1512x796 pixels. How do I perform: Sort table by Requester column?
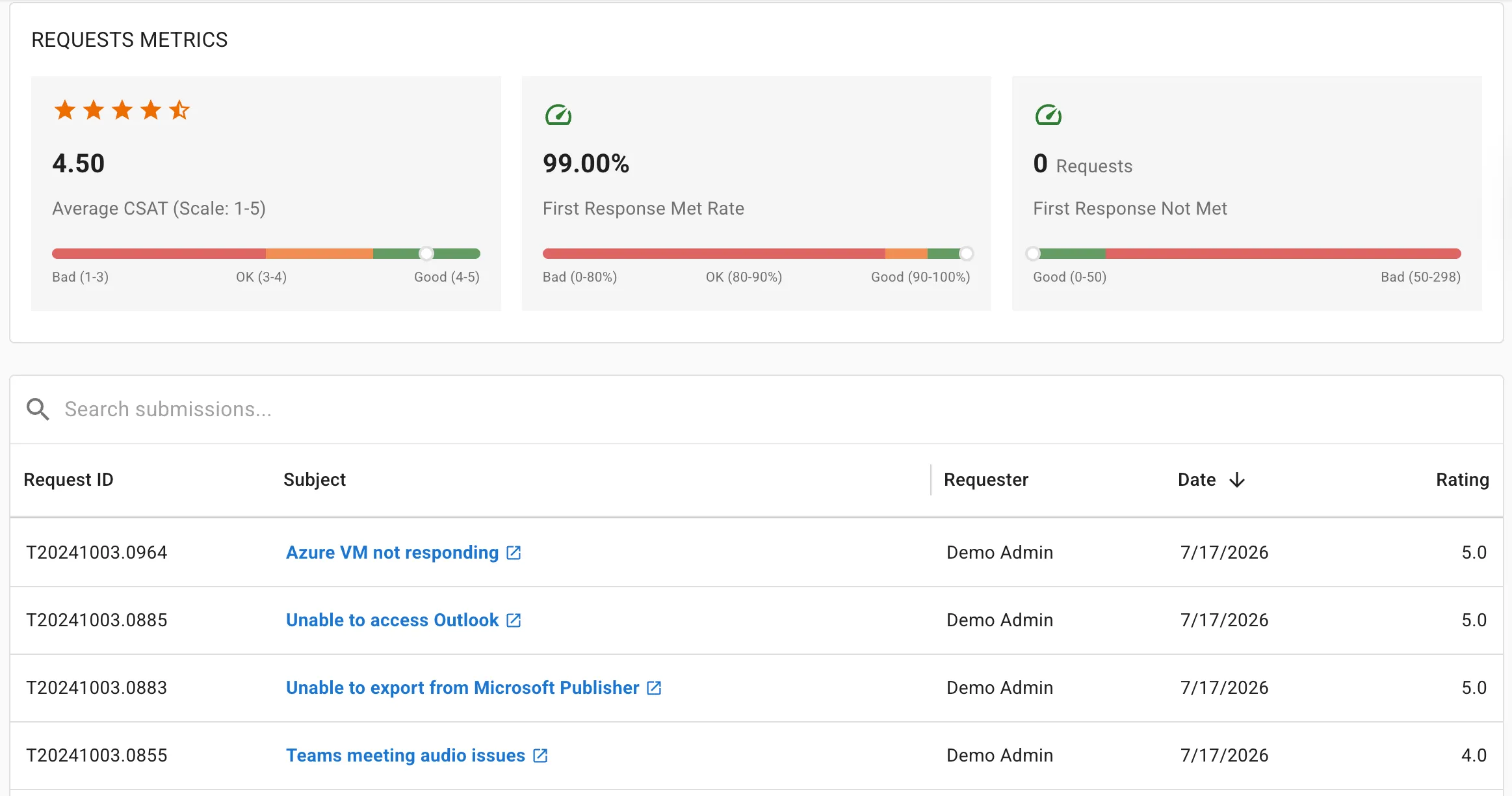pos(986,480)
